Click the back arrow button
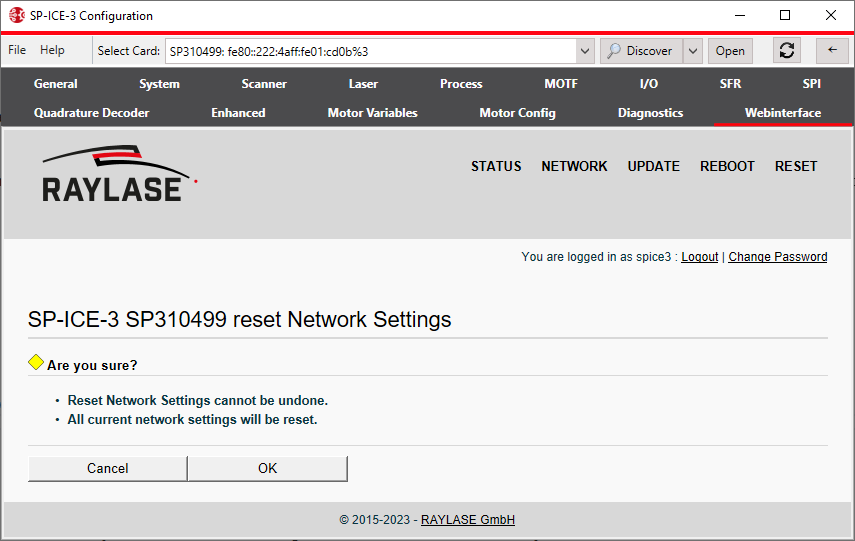 pos(832,51)
